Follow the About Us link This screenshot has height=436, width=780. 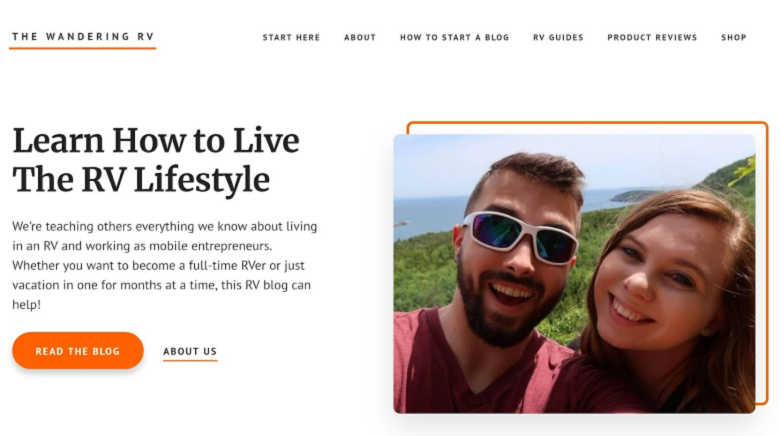tap(190, 352)
